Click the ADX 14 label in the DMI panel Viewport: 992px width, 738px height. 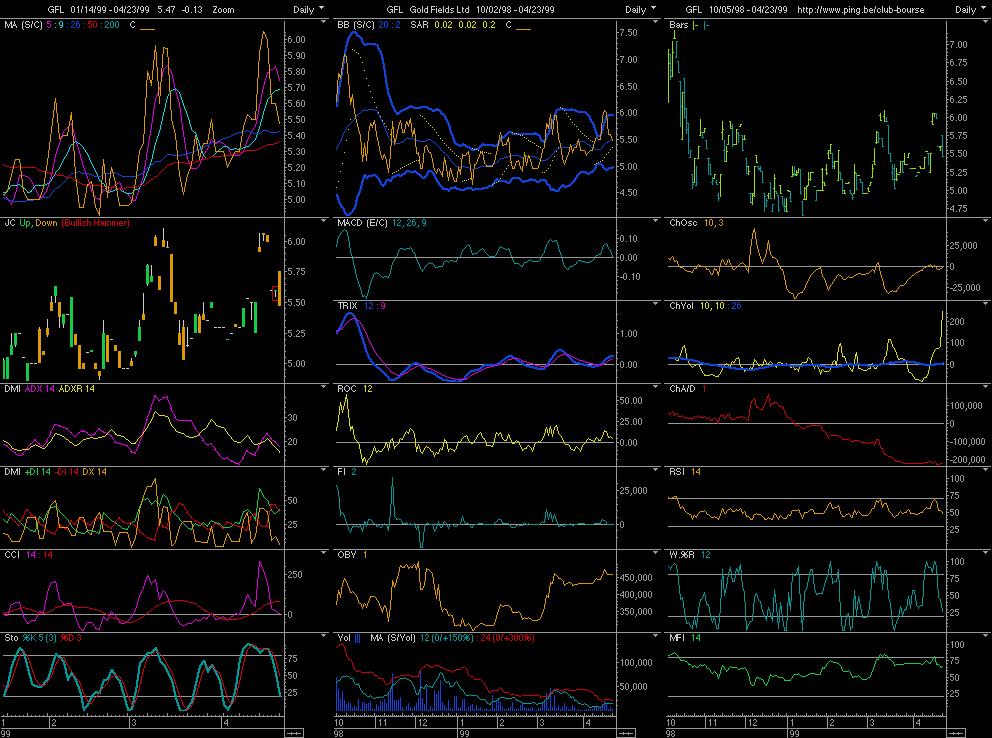click(x=40, y=389)
